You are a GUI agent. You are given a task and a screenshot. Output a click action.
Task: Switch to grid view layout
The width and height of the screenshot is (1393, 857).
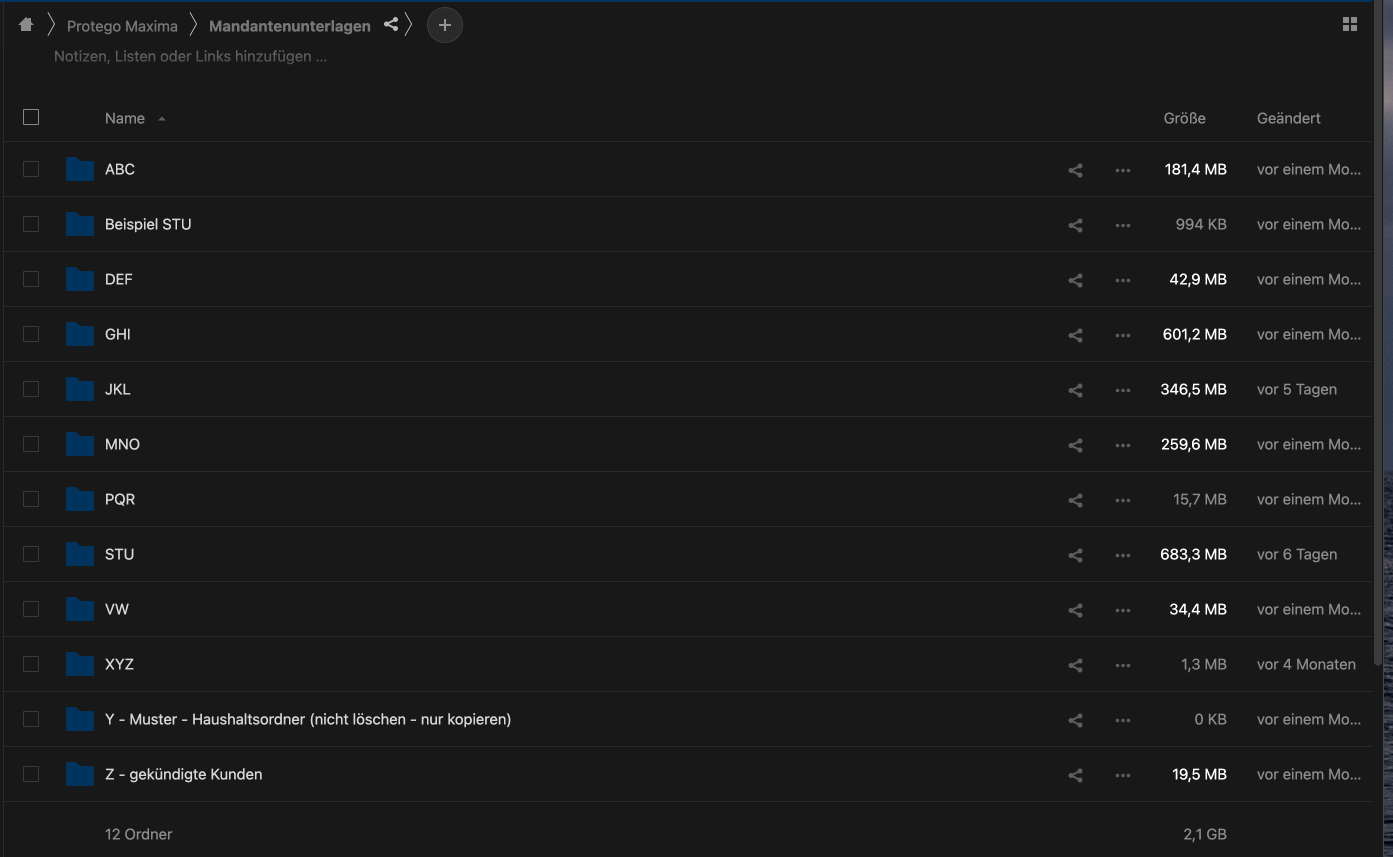(x=1349, y=25)
